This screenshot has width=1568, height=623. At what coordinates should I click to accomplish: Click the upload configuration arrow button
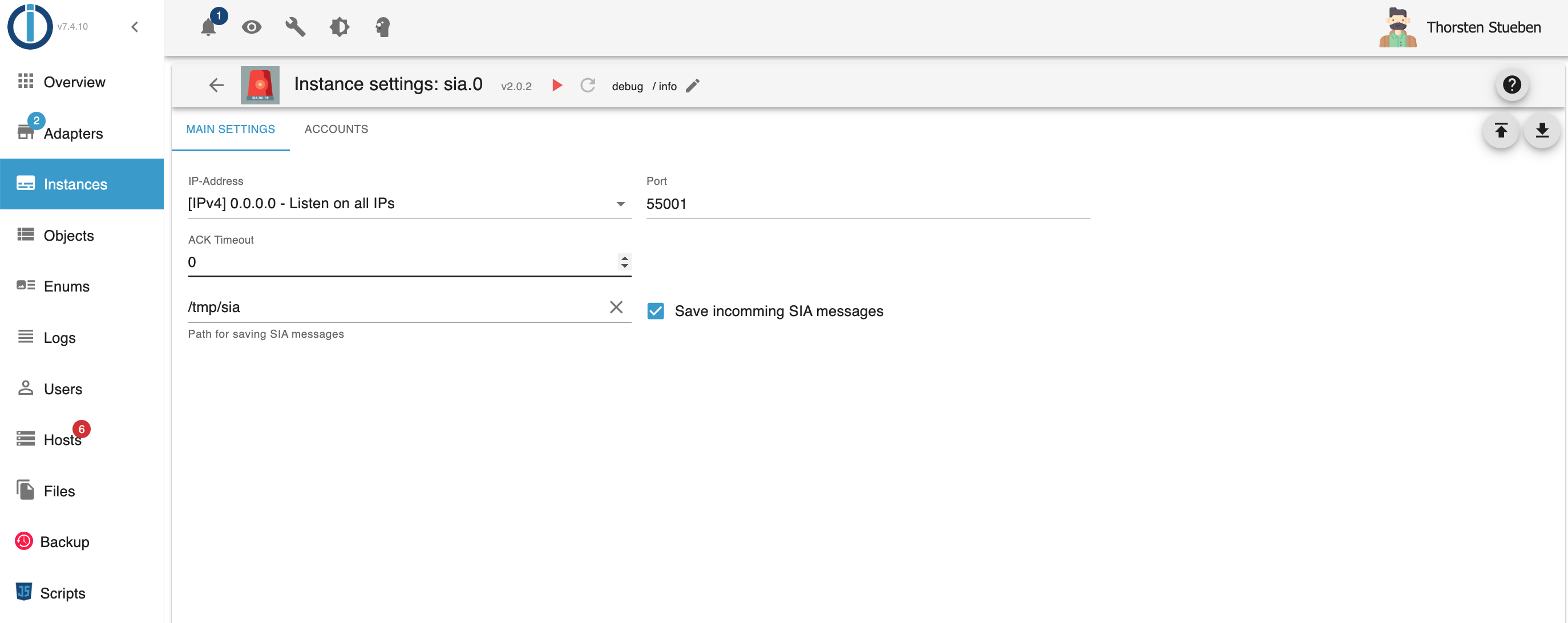pos(1501,131)
